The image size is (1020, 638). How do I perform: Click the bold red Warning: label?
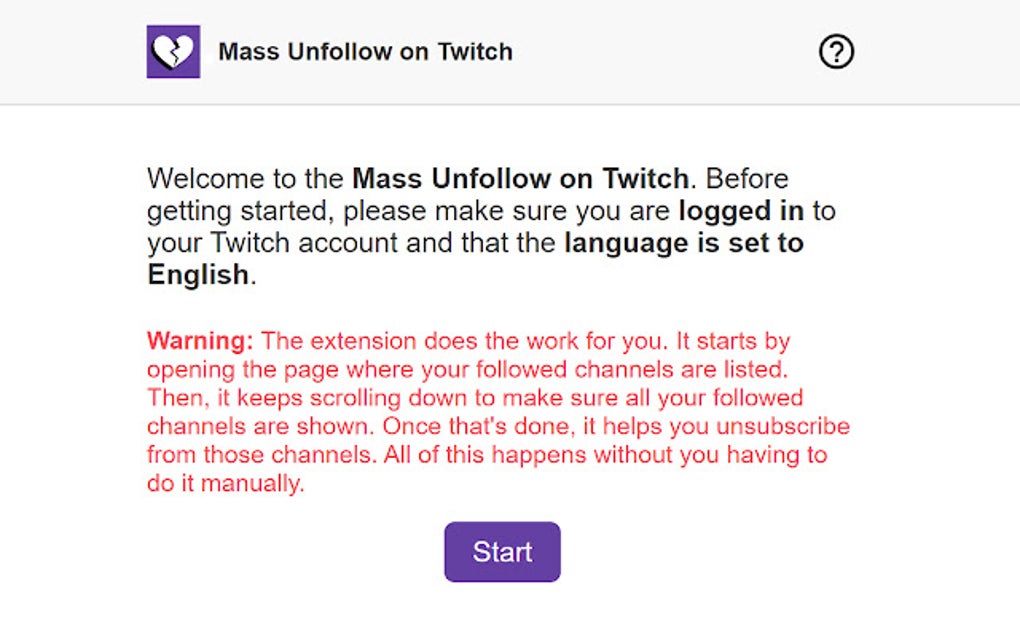point(200,340)
